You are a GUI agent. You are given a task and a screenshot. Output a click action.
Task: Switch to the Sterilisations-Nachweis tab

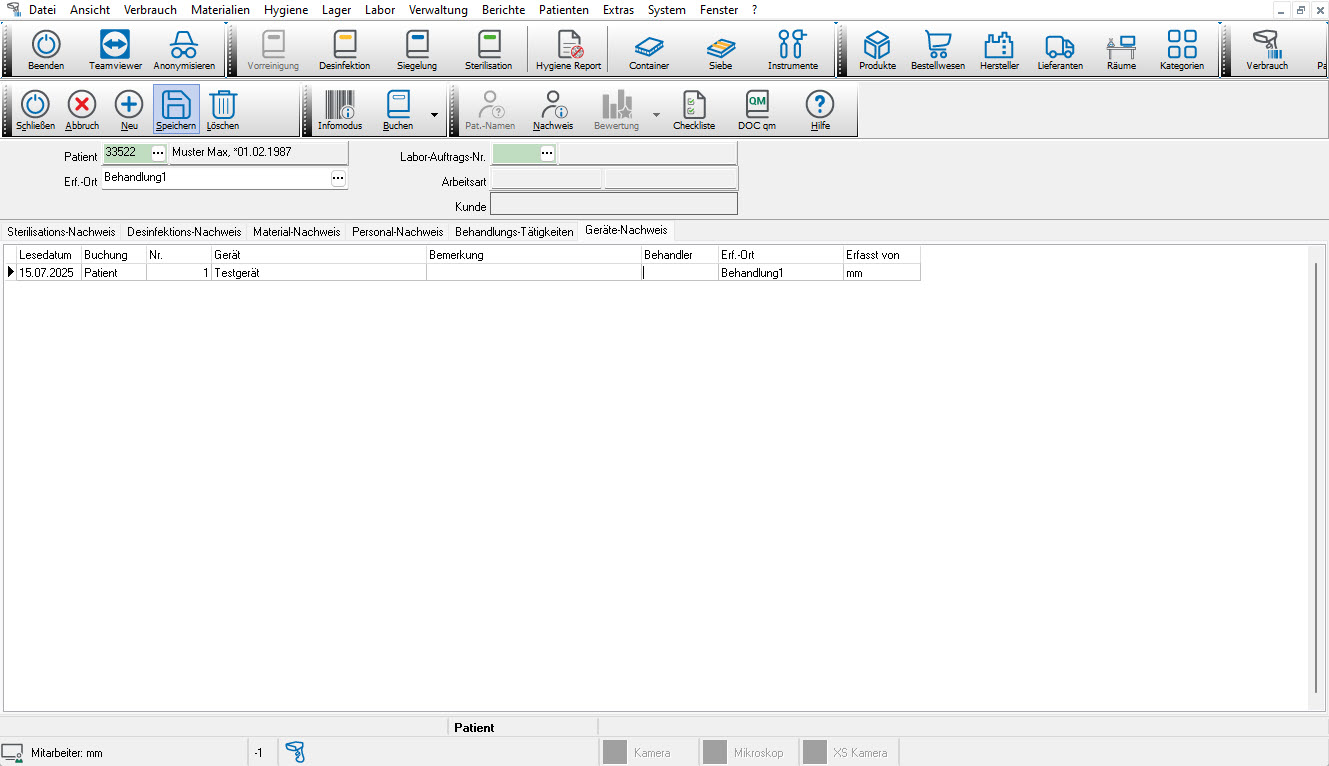[61, 232]
